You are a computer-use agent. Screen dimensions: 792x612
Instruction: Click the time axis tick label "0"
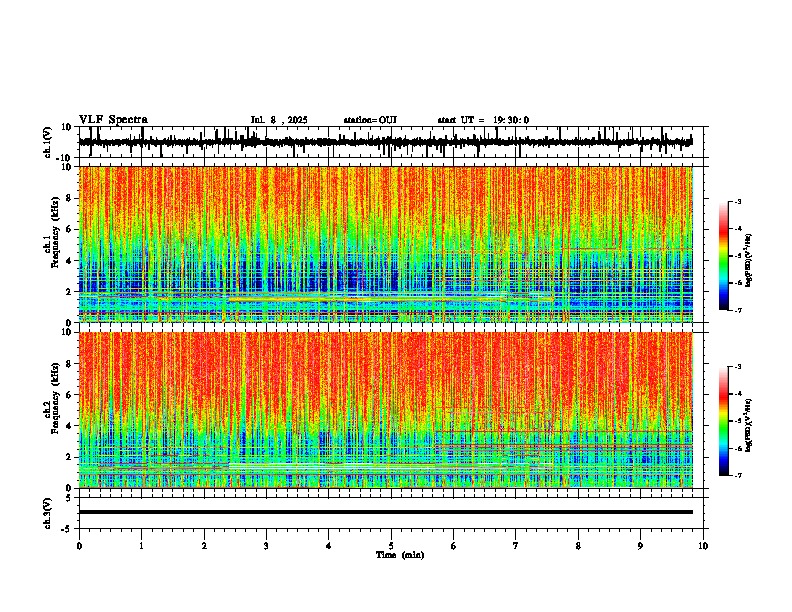[x=79, y=546]
